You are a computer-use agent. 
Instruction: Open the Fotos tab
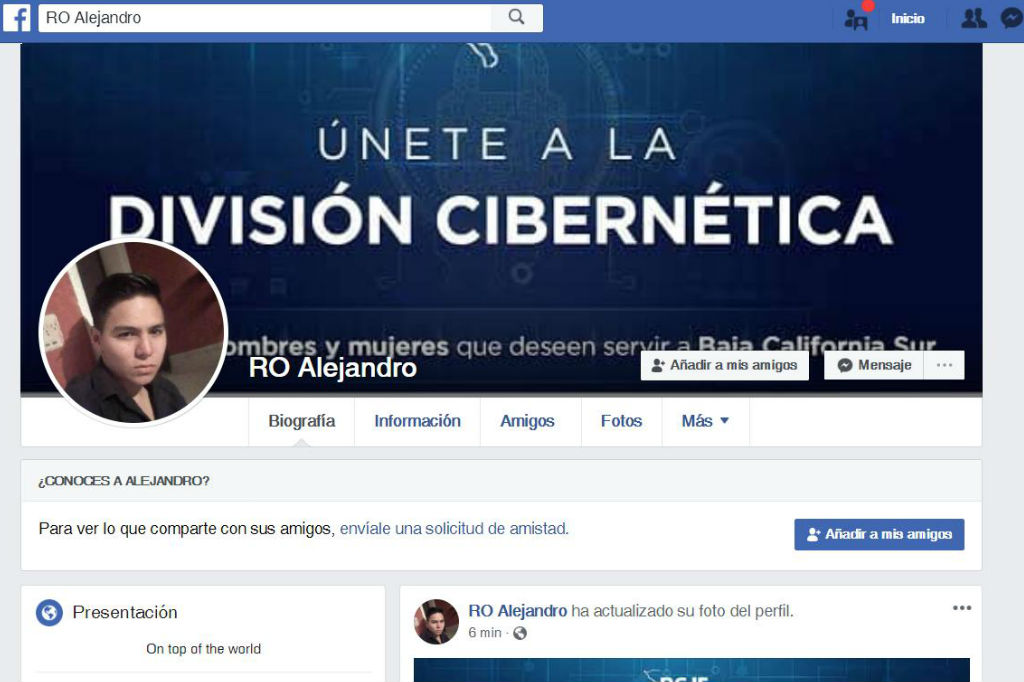tap(621, 421)
